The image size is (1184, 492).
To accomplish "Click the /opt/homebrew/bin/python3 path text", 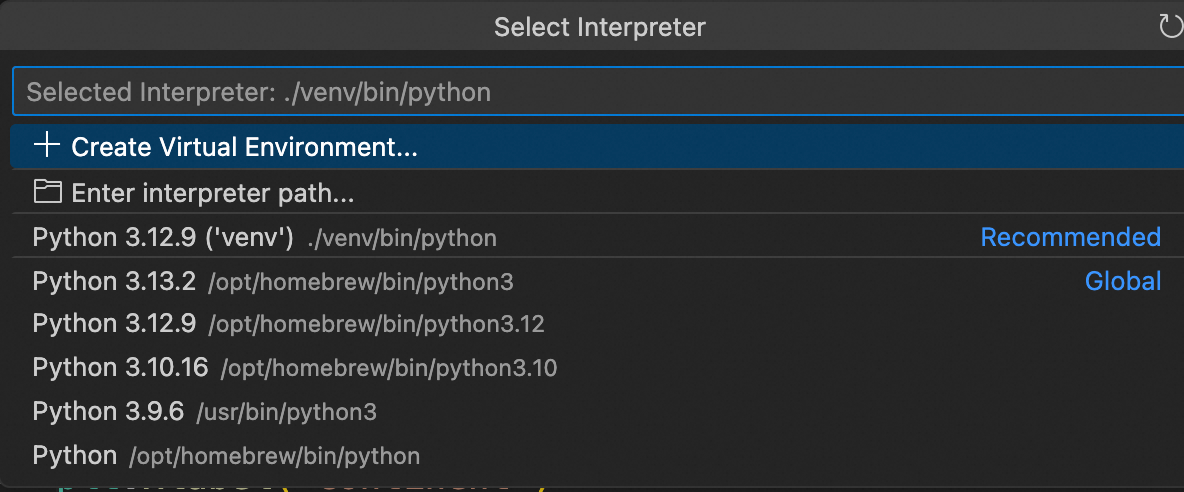I will tap(361, 282).
